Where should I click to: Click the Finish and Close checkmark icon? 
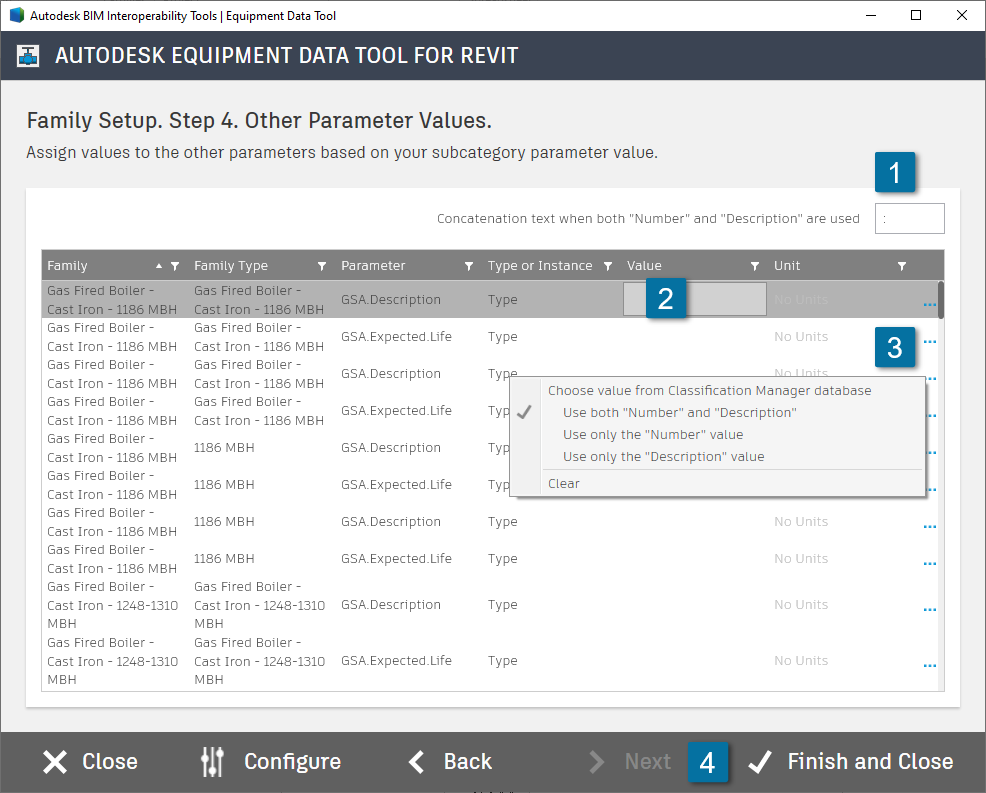point(761,761)
